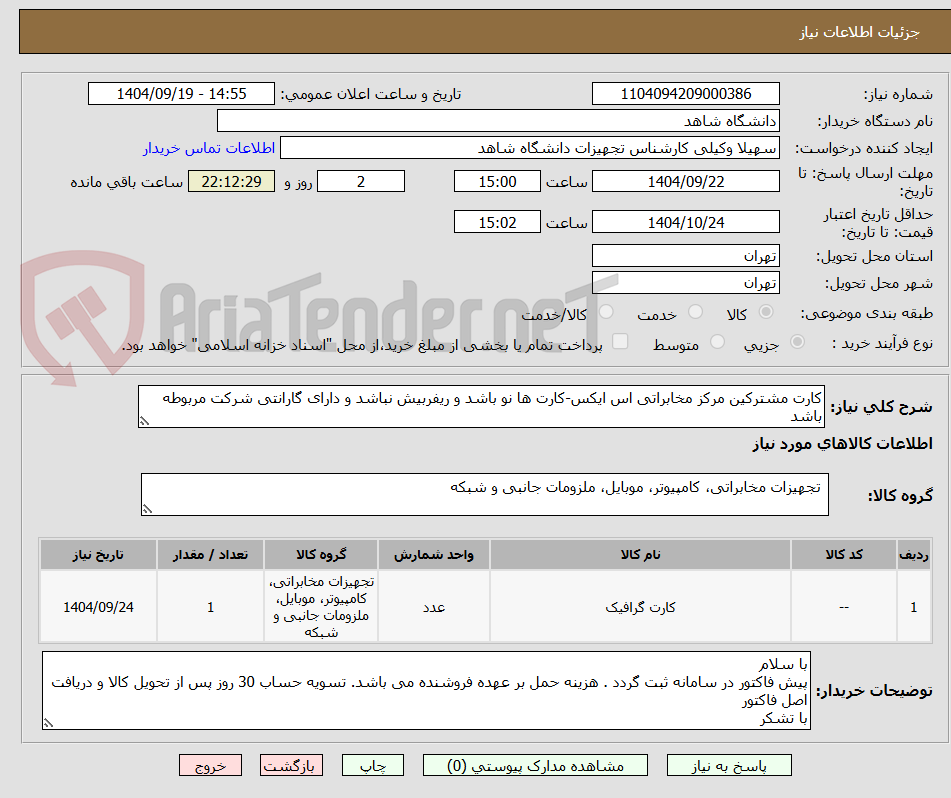Select the کالا radio button

coord(766,312)
